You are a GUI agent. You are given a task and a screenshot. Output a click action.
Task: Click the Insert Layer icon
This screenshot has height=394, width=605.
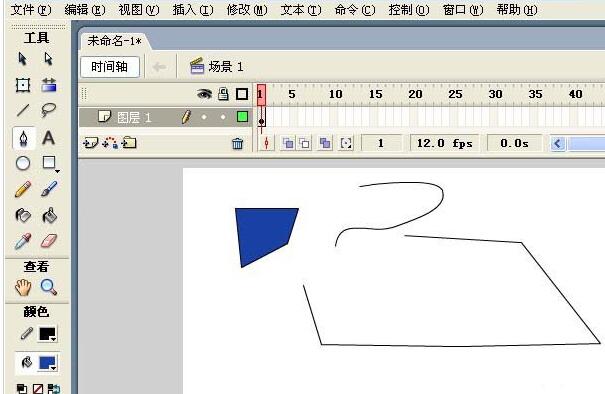pos(91,143)
